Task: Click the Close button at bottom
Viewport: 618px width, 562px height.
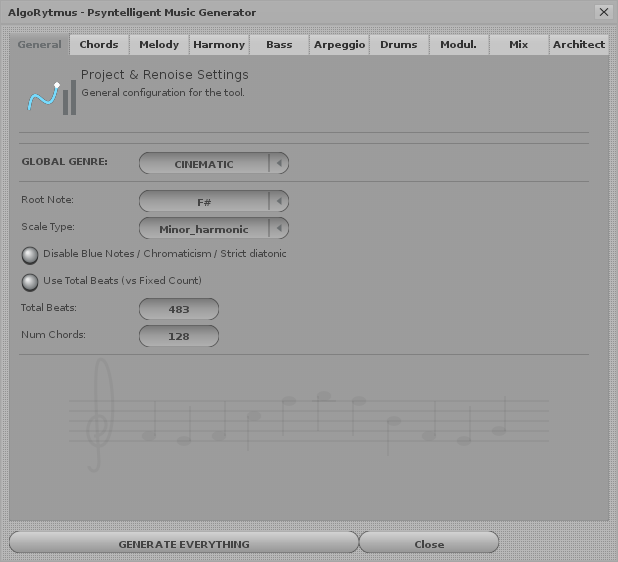Action: [428, 544]
